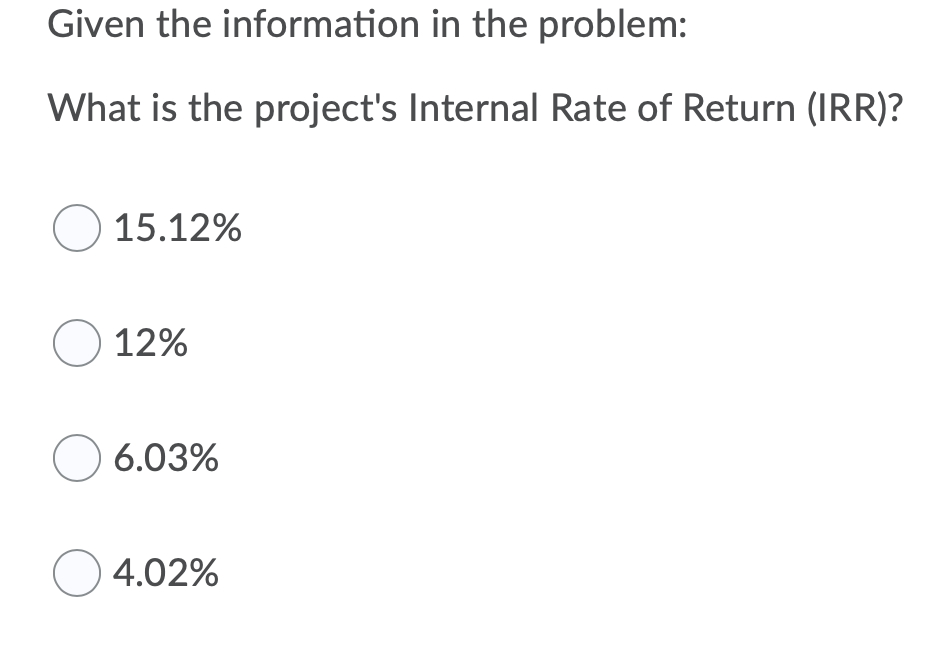Select the 6.03% radio button
Viewport: 948px width, 656px height.
coord(76,459)
